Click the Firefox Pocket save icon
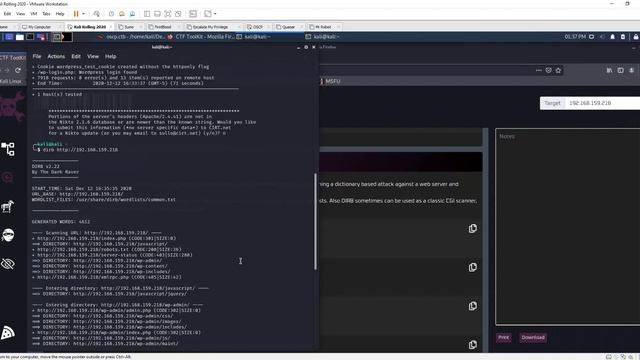The height and width of the screenshot is (360, 640). click(x=548, y=70)
